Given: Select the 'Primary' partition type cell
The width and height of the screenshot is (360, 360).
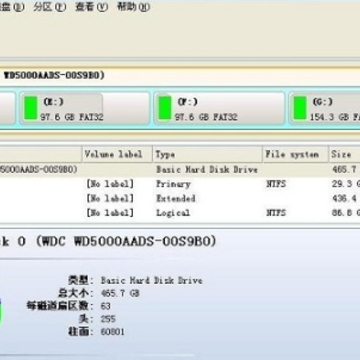Looking at the screenshot, I should [173, 184].
